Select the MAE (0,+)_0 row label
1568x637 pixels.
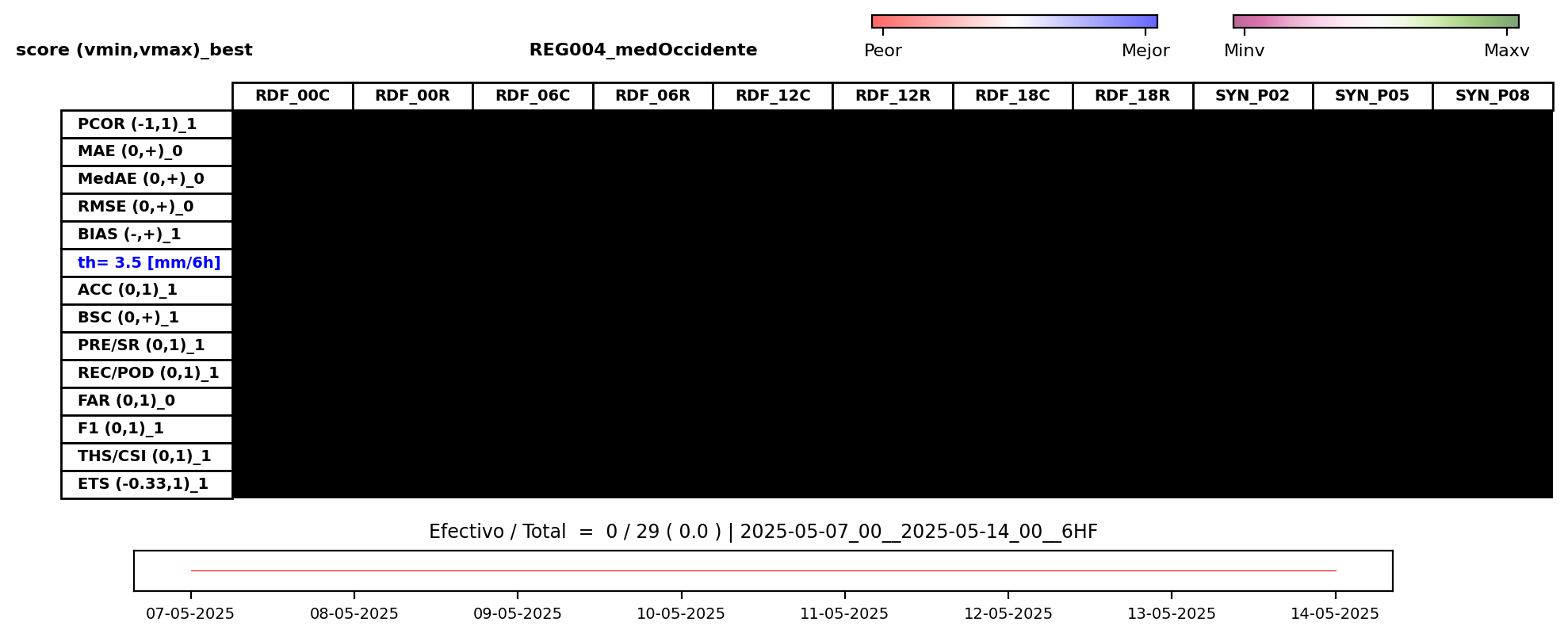(x=147, y=152)
